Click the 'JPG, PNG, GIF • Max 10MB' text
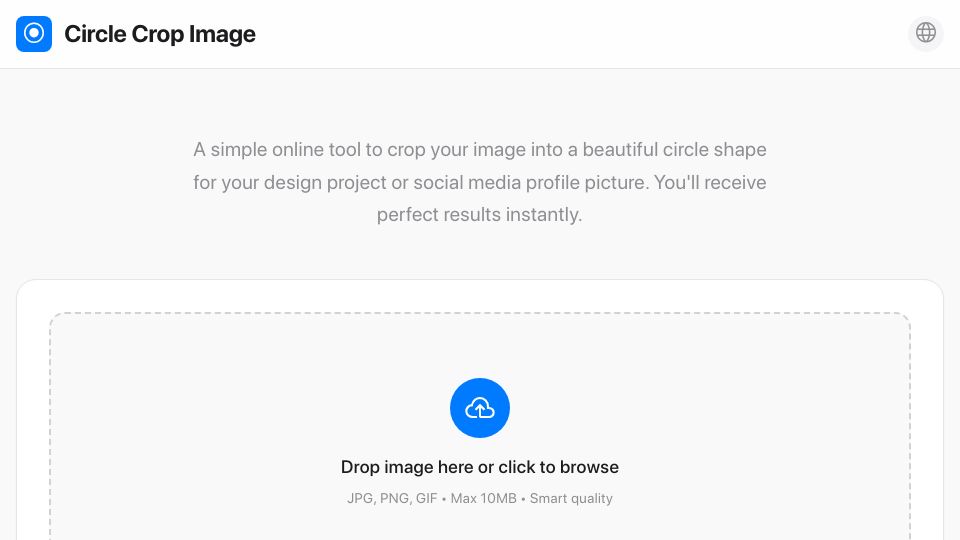 tap(432, 498)
